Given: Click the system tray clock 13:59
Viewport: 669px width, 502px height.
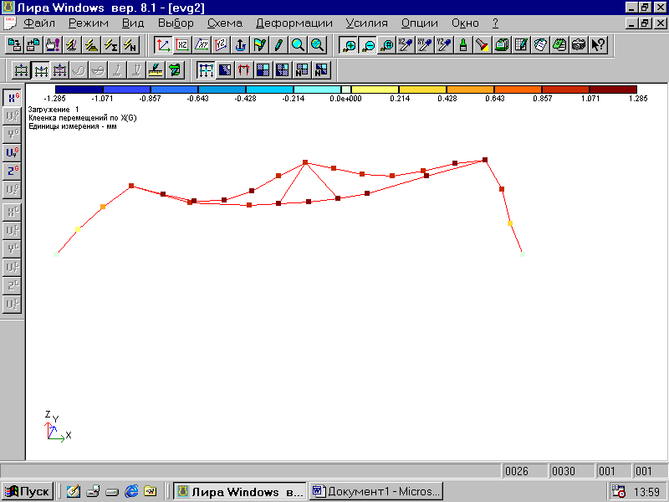Looking at the screenshot, I should [647, 492].
